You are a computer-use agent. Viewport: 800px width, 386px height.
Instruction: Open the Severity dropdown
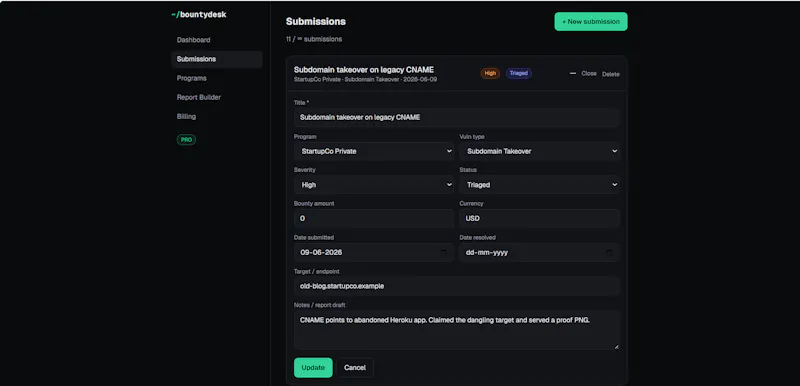(374, 185)
